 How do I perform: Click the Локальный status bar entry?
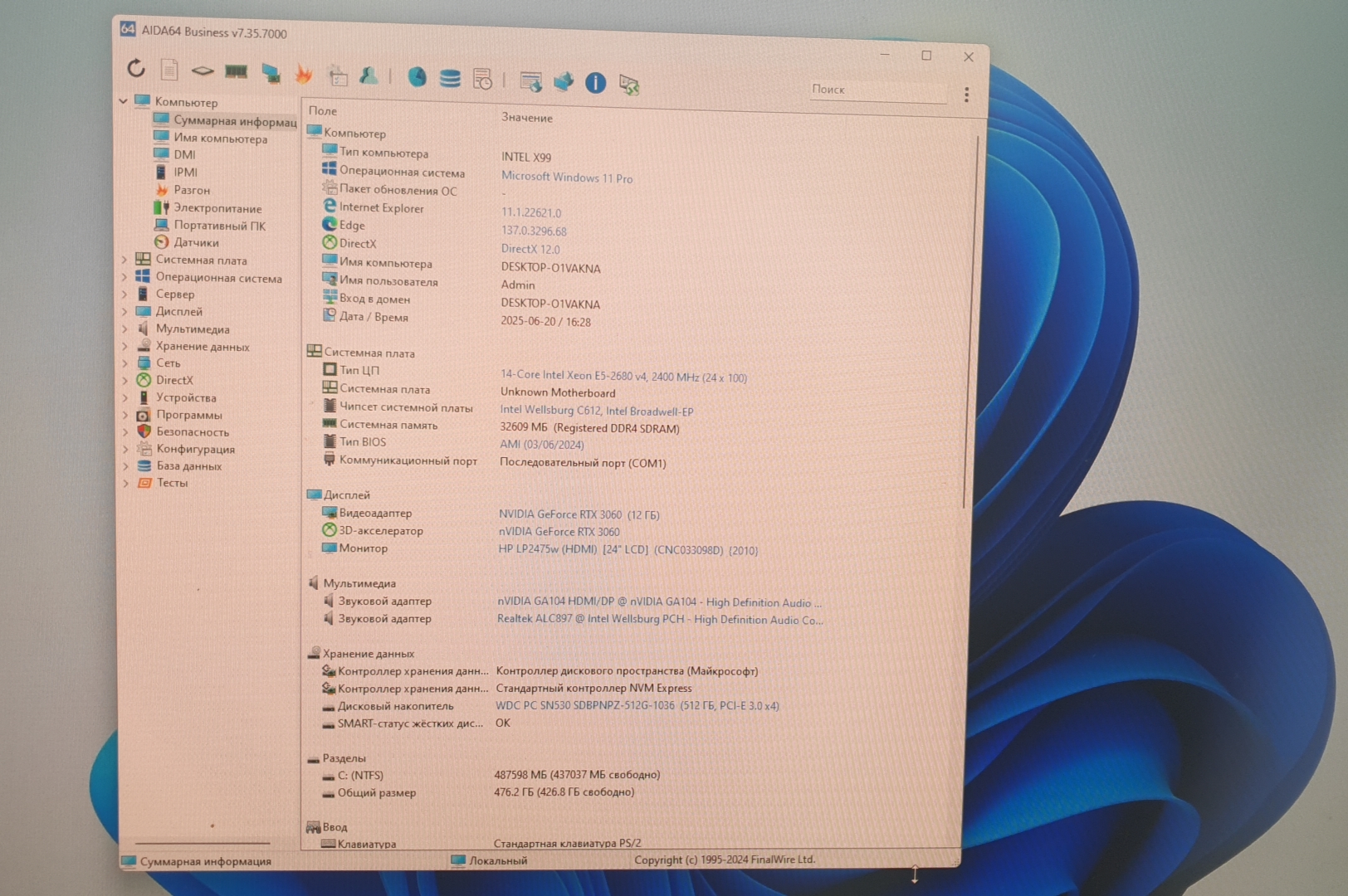point(490,860)
